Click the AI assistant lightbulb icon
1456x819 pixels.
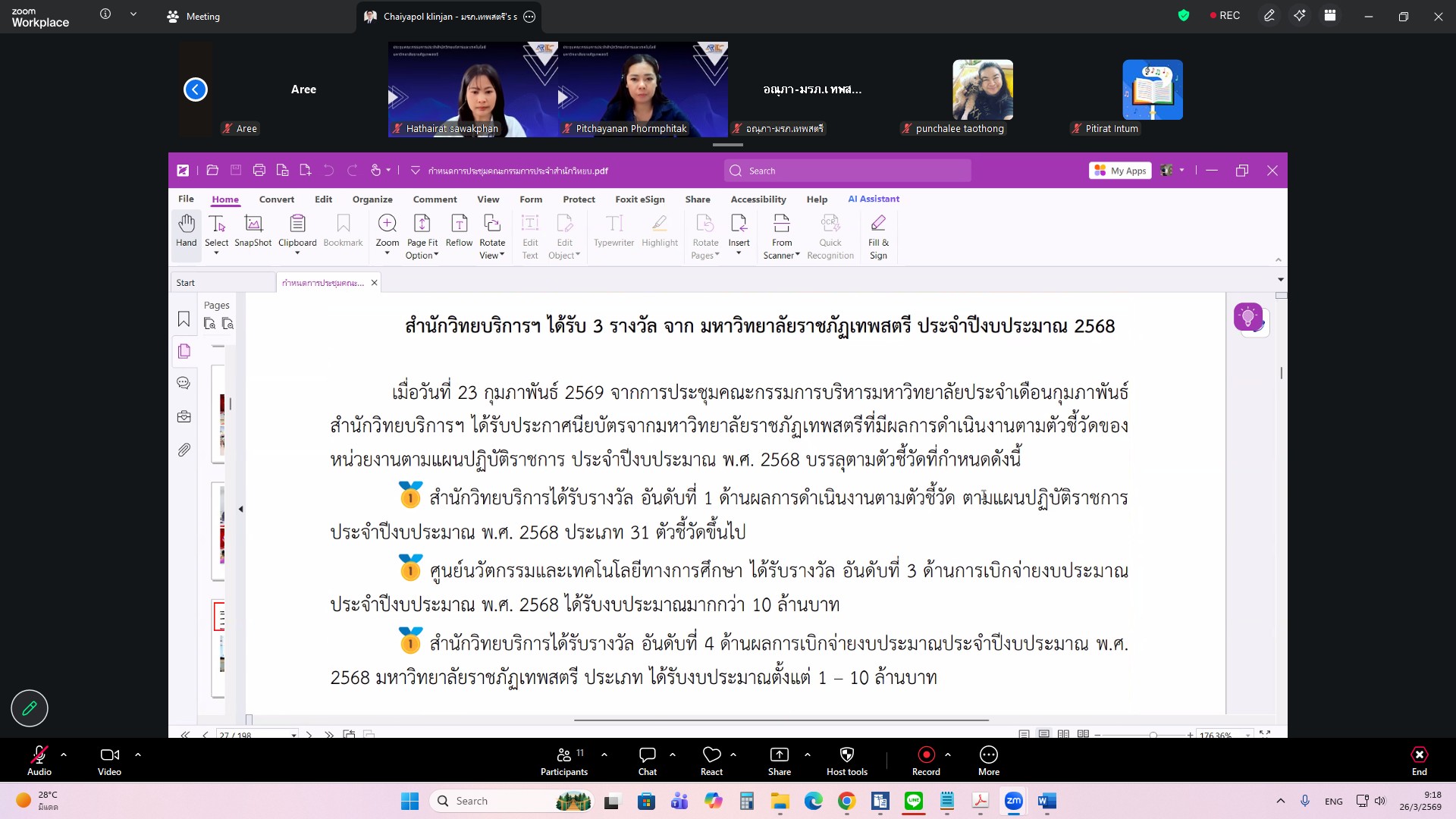point(1247,317)
